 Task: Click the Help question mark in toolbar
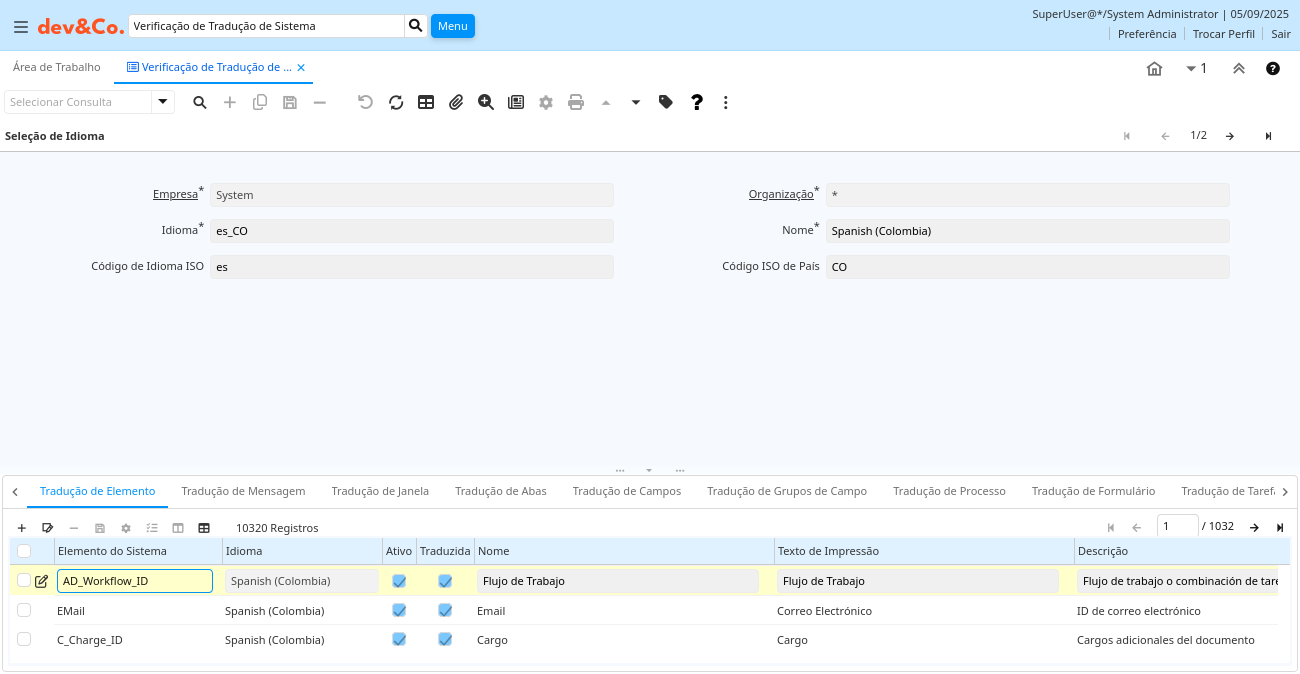pos(697,102)
